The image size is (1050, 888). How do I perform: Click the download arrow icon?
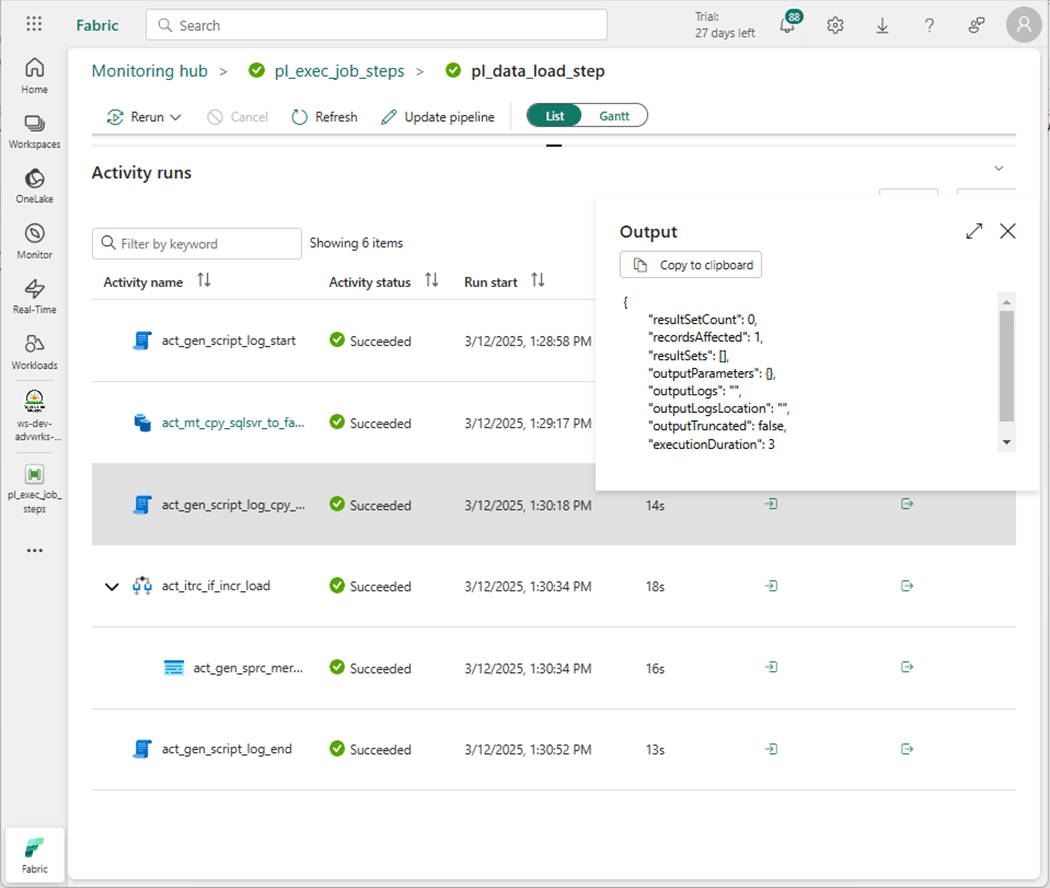[882, 26]
